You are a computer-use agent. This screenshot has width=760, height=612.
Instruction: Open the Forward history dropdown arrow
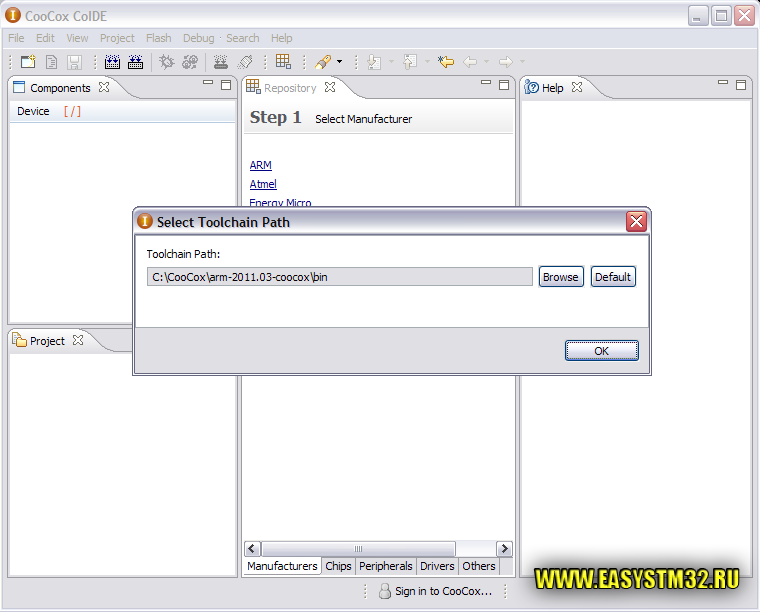(522, 62)
